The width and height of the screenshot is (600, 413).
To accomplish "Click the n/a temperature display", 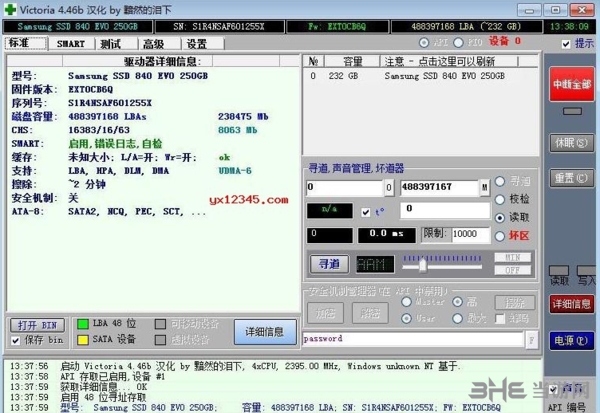I will click(x=329, y=211).
